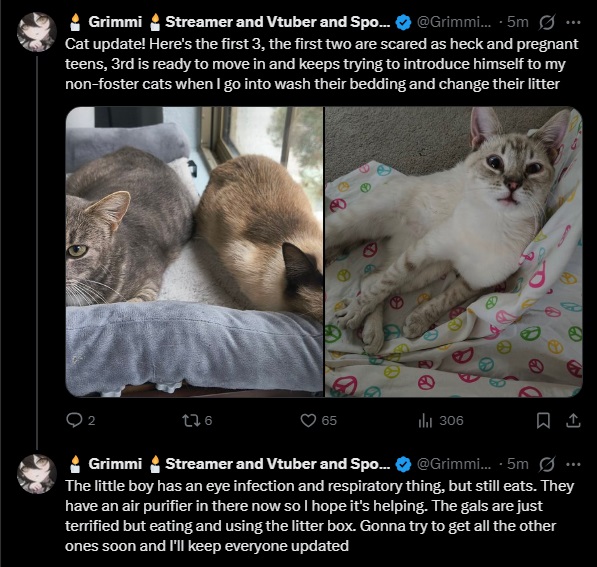Image resolution: width=597 pixels, height=567 pixels.
Task: Open Grimmi display name on first tweet
Action: 230,22
